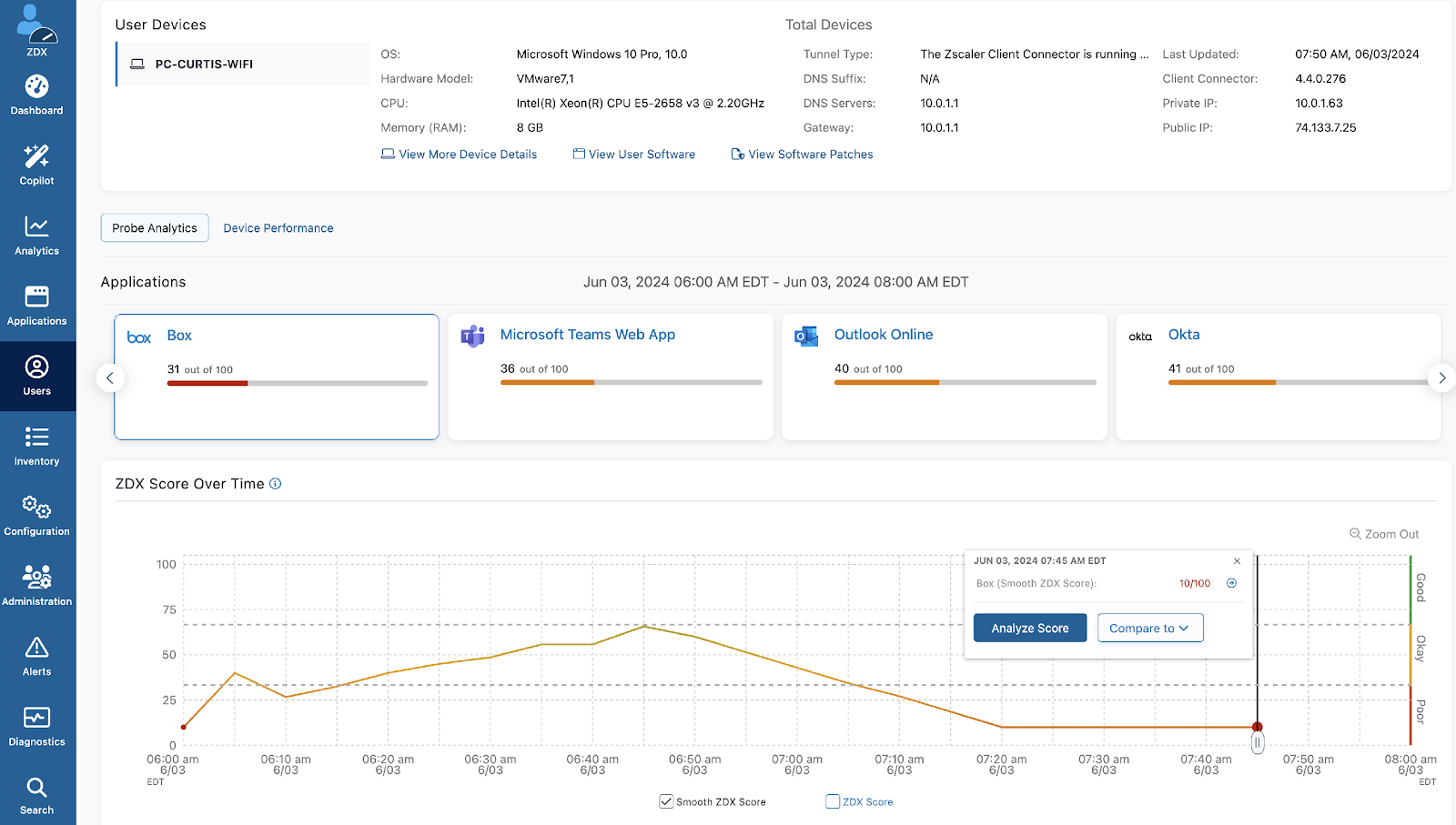Viewport: 1456px width, 825px height.
Task: Open the Okta application link
Action: coord(1184,335)
